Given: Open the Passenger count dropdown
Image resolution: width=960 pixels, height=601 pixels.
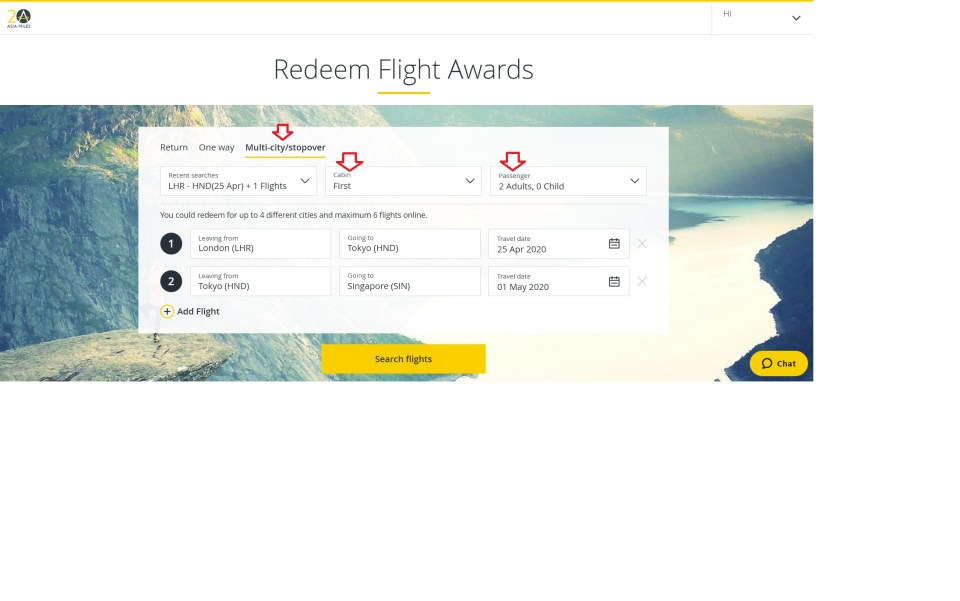Looking at the screenshot, I should click(568, 181).
